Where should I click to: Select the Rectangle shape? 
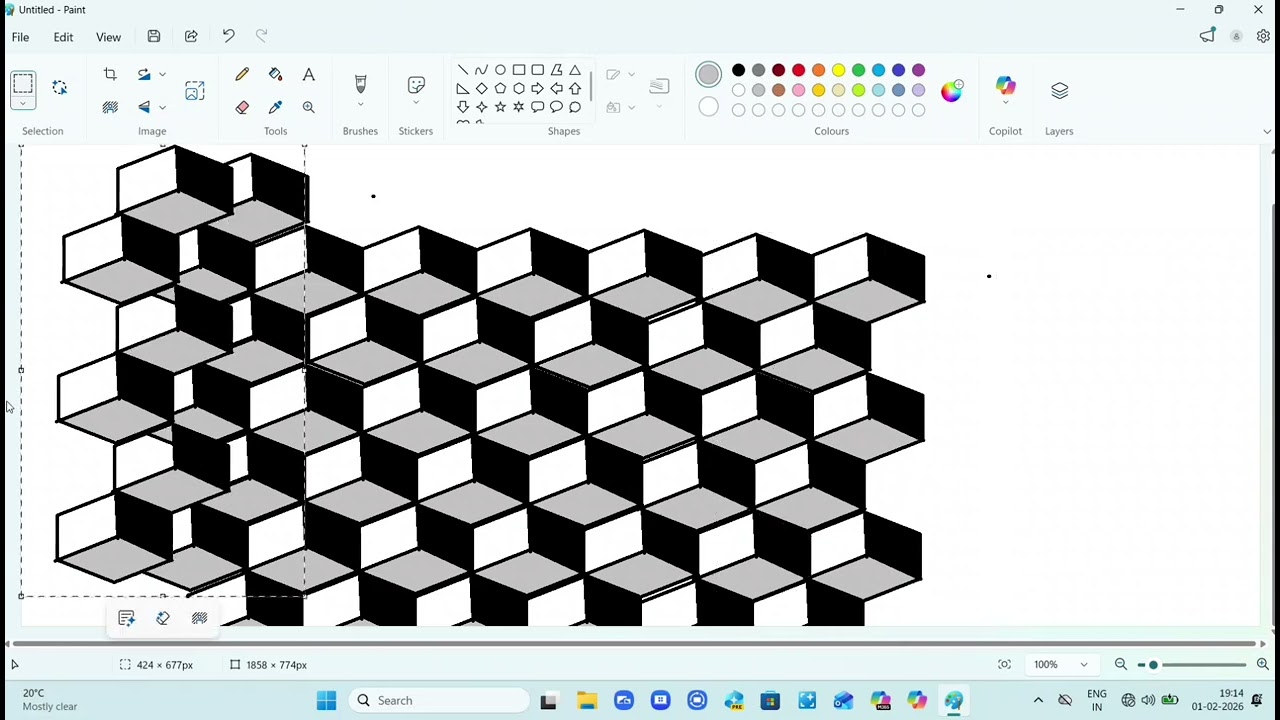pyautogui.click(x=519, y=70)
